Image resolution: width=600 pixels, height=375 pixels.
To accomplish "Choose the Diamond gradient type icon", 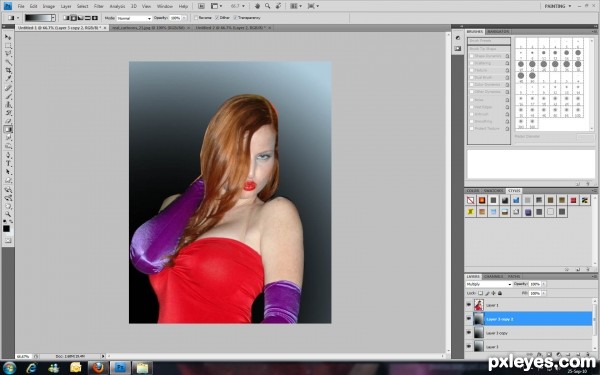I will click(95, 18).
